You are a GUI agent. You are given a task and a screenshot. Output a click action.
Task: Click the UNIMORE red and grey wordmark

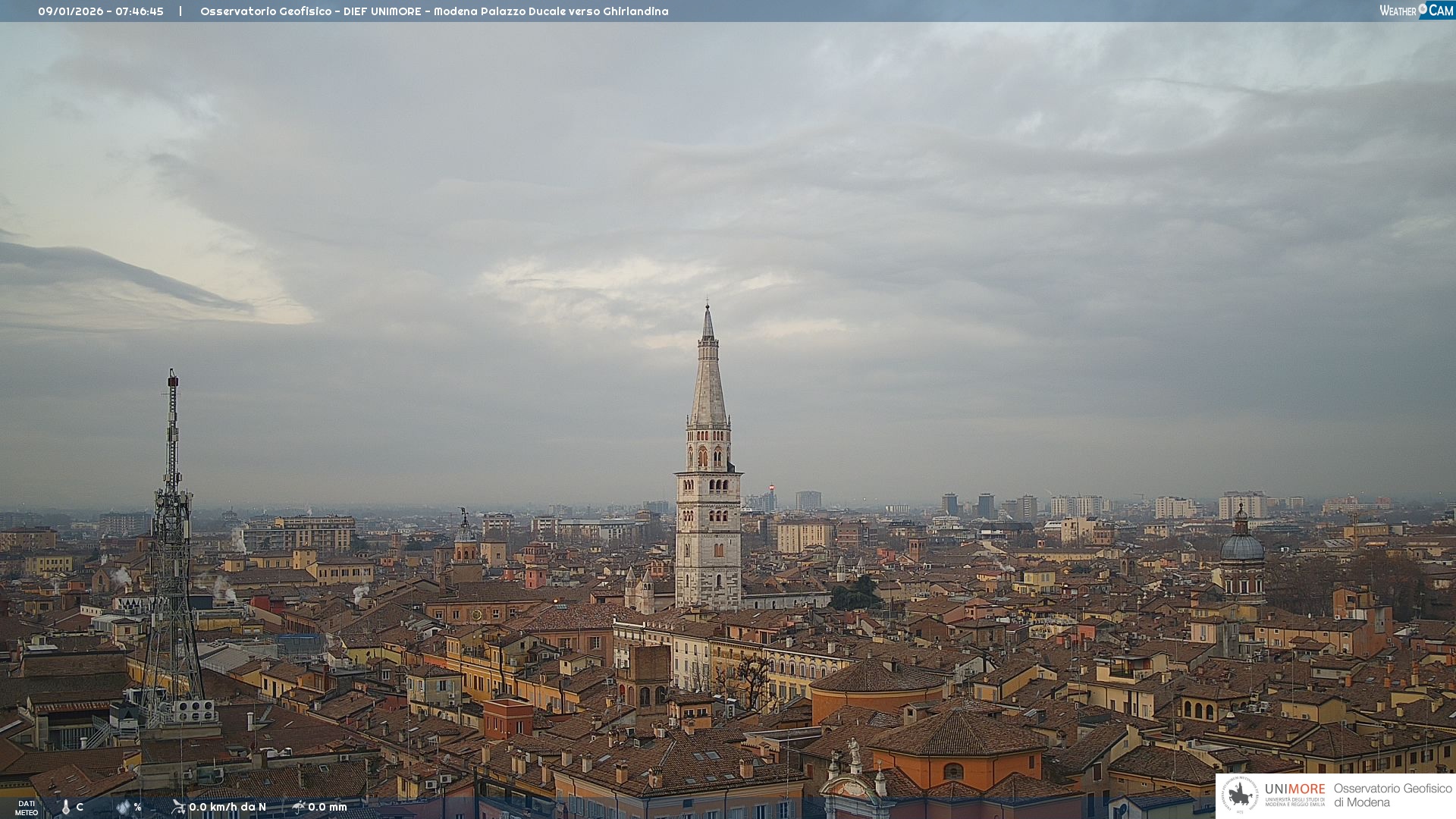[1294, 789]
